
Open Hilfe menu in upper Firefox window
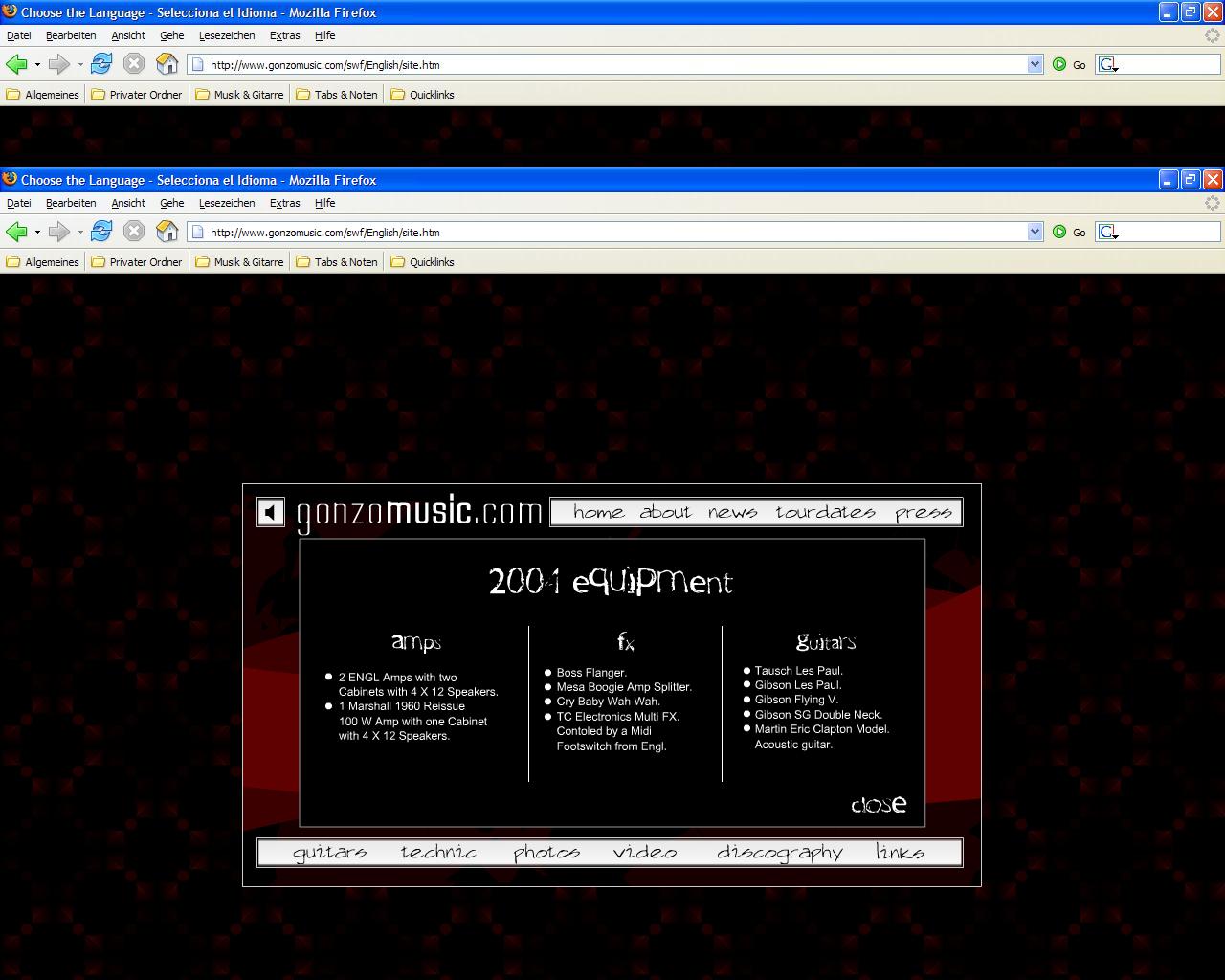(325, 35)
